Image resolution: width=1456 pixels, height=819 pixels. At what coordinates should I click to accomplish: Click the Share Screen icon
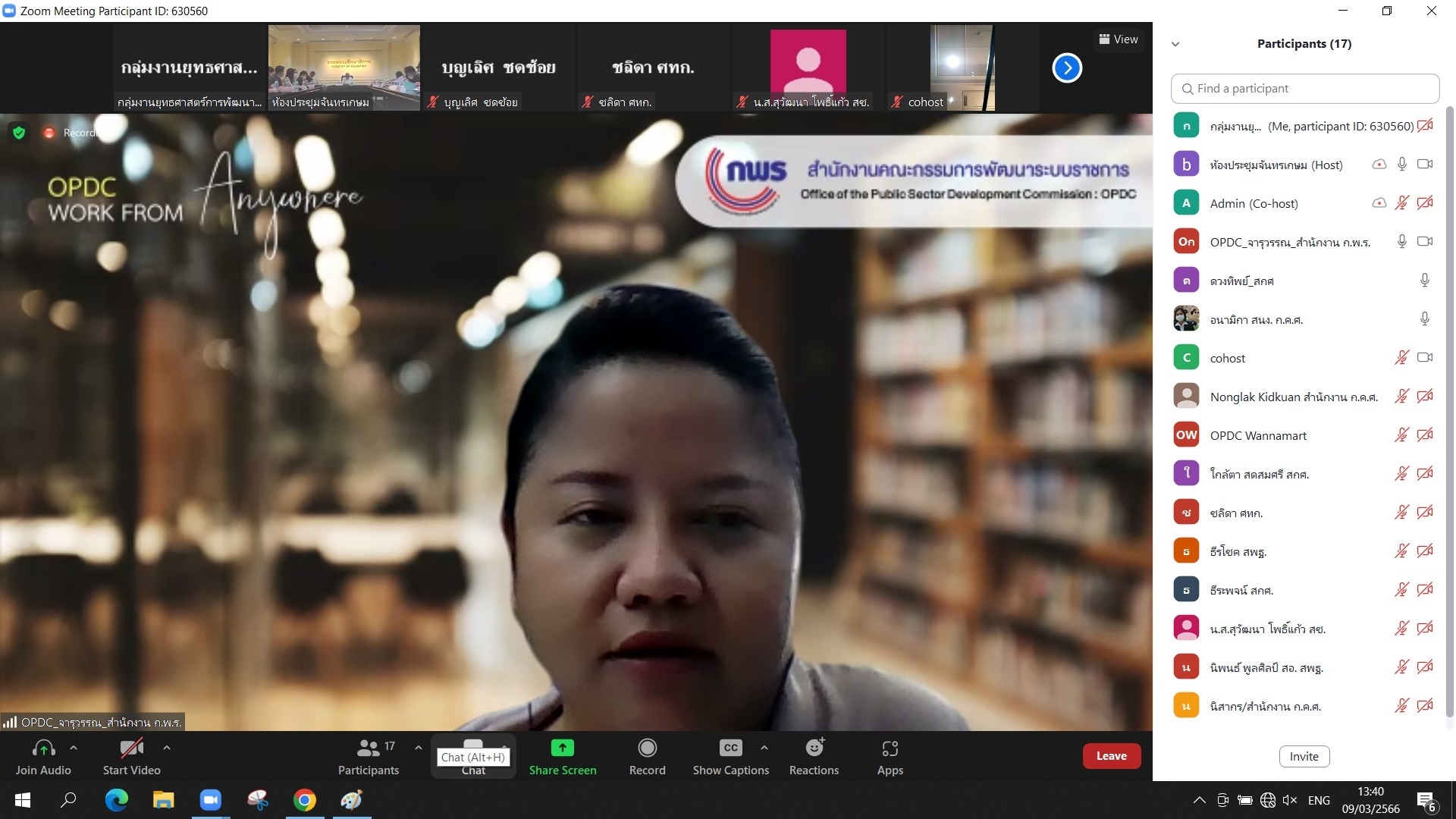pyautogui.click(x=562, y=748)
